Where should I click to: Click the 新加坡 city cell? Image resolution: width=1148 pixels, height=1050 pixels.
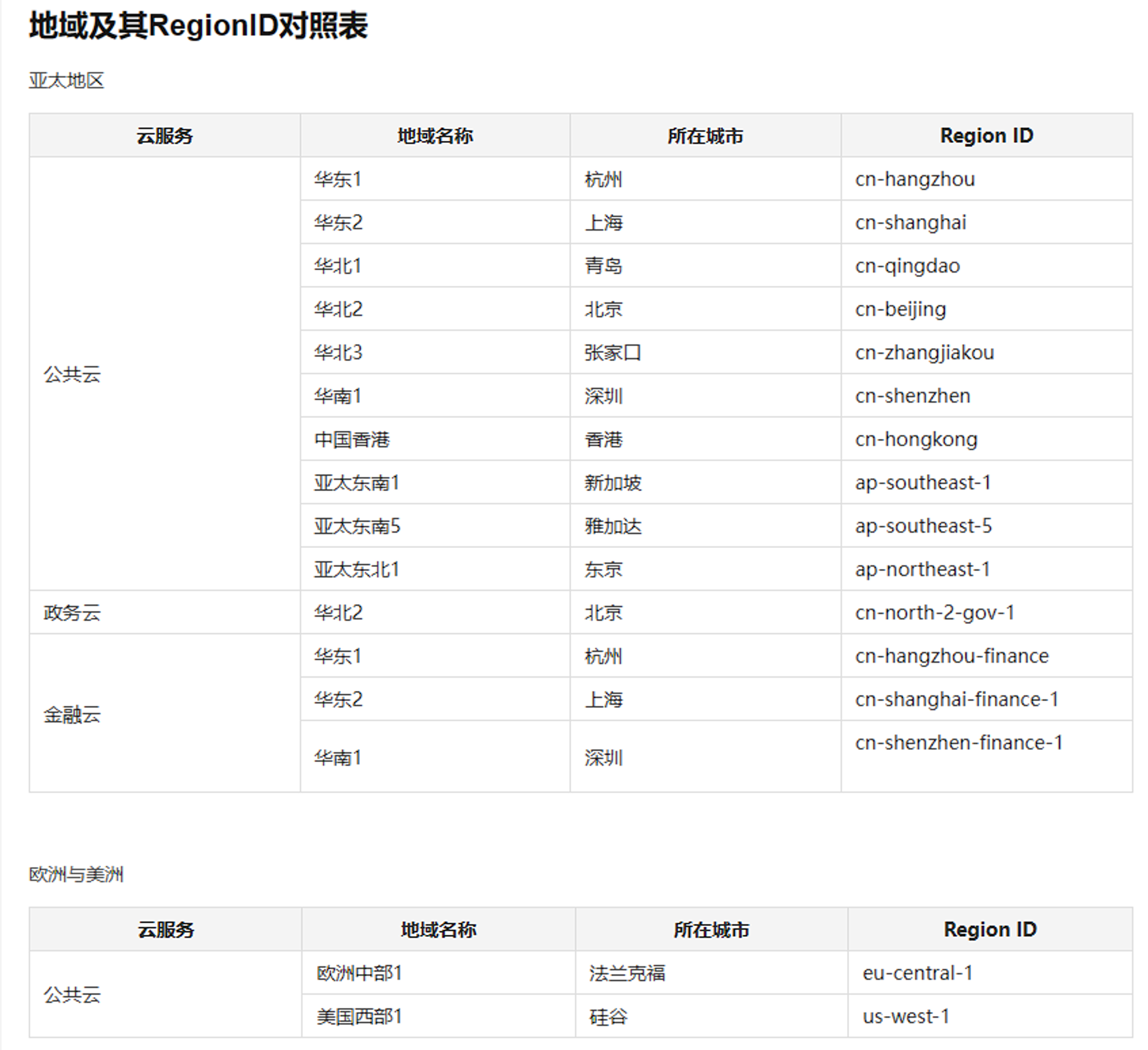point(705,482)
